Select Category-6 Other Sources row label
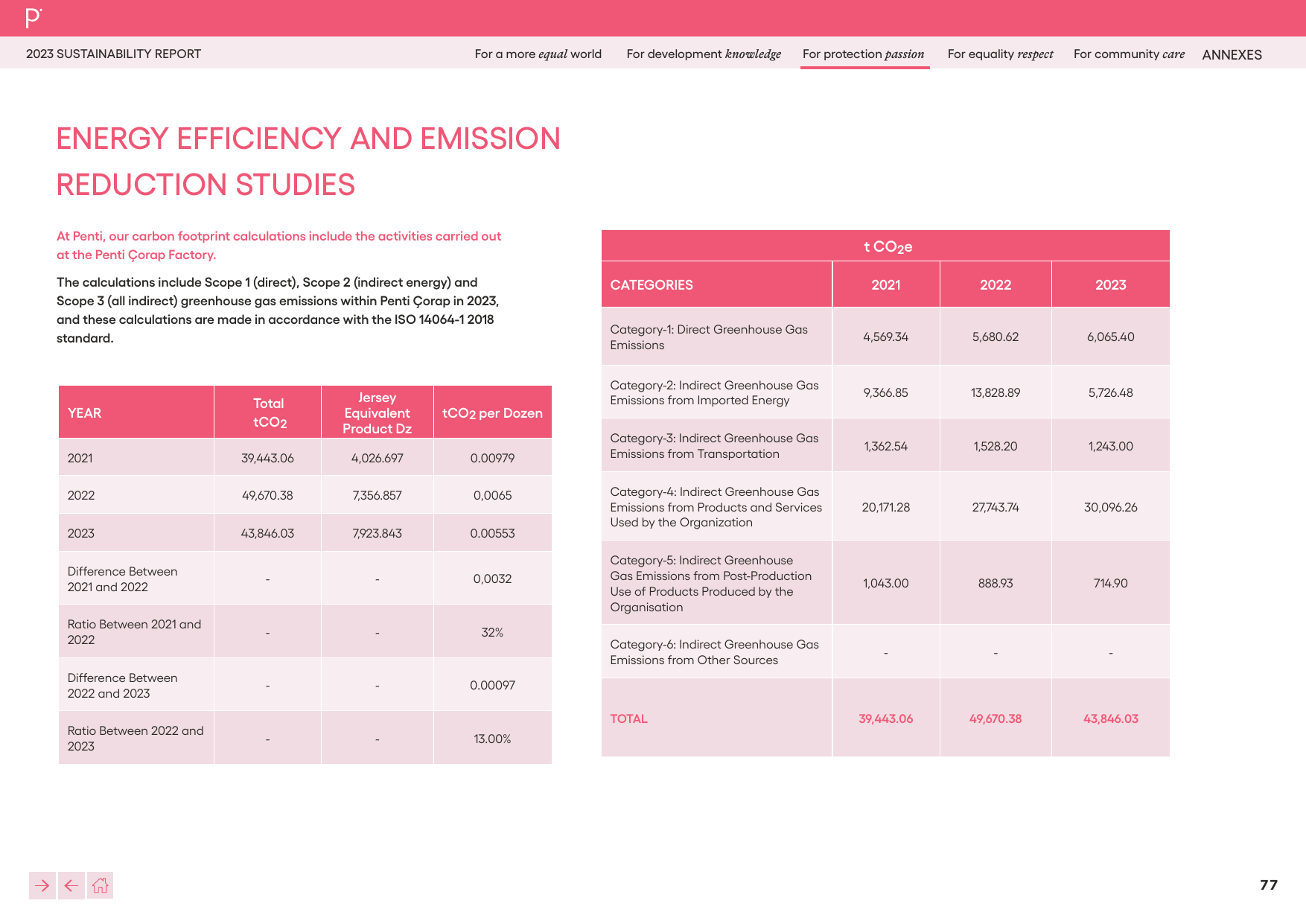This screenshot has height=924, width=1306. (714, 652)
